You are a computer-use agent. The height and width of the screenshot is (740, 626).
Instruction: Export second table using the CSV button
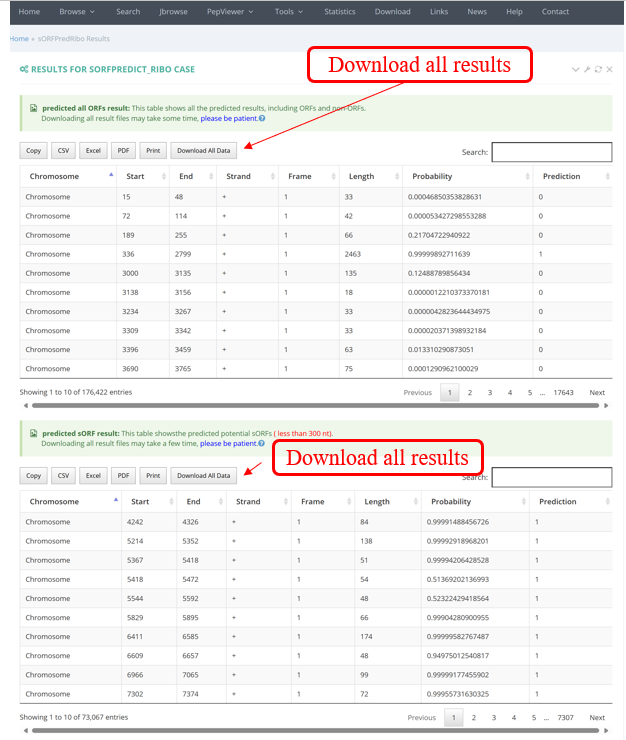coord(63,476)
